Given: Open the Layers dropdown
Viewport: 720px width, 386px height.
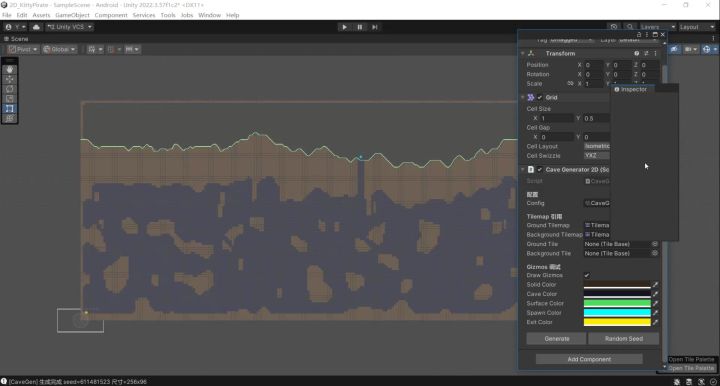Looking at the screenshot, I should click(x=658, y=27).
